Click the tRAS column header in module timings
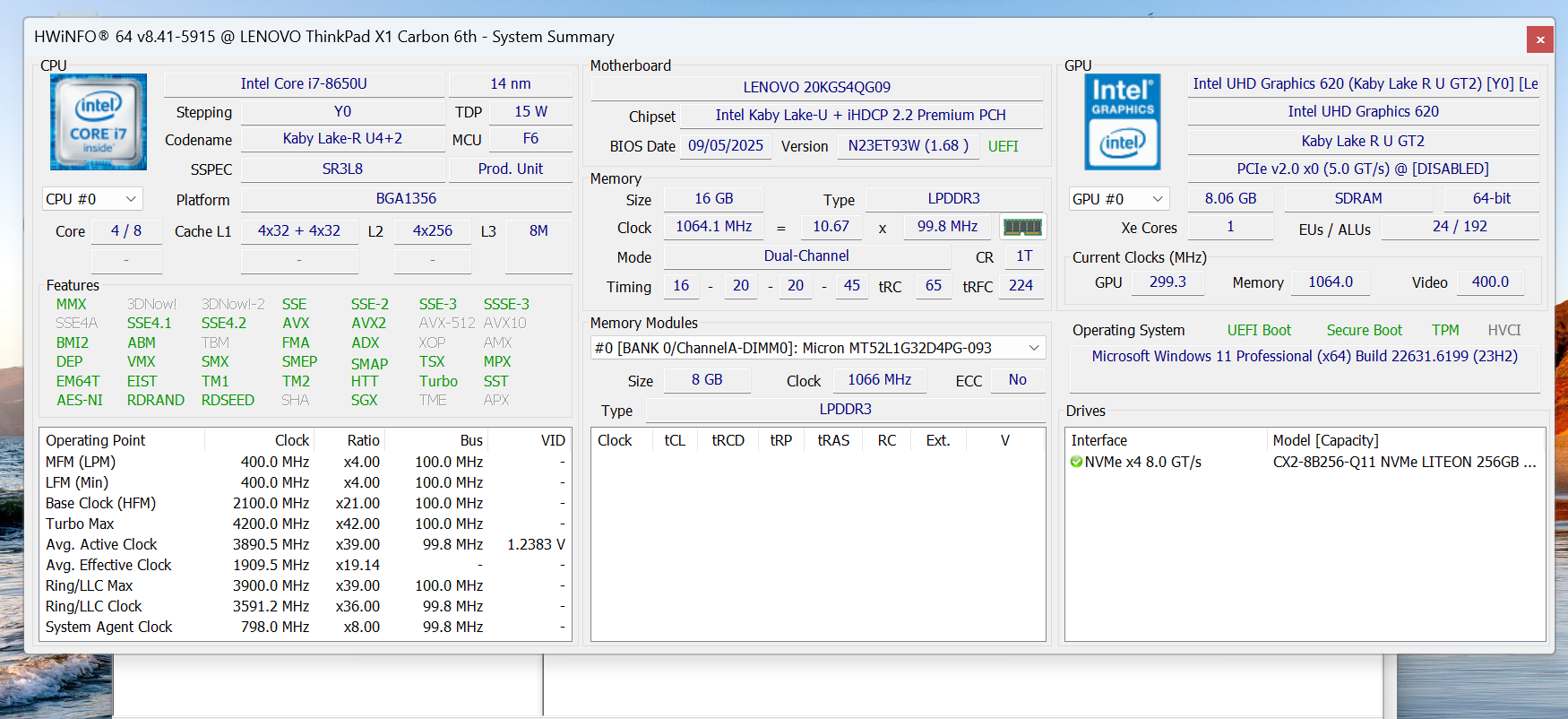1568x719 pixels. pos(833,441)
